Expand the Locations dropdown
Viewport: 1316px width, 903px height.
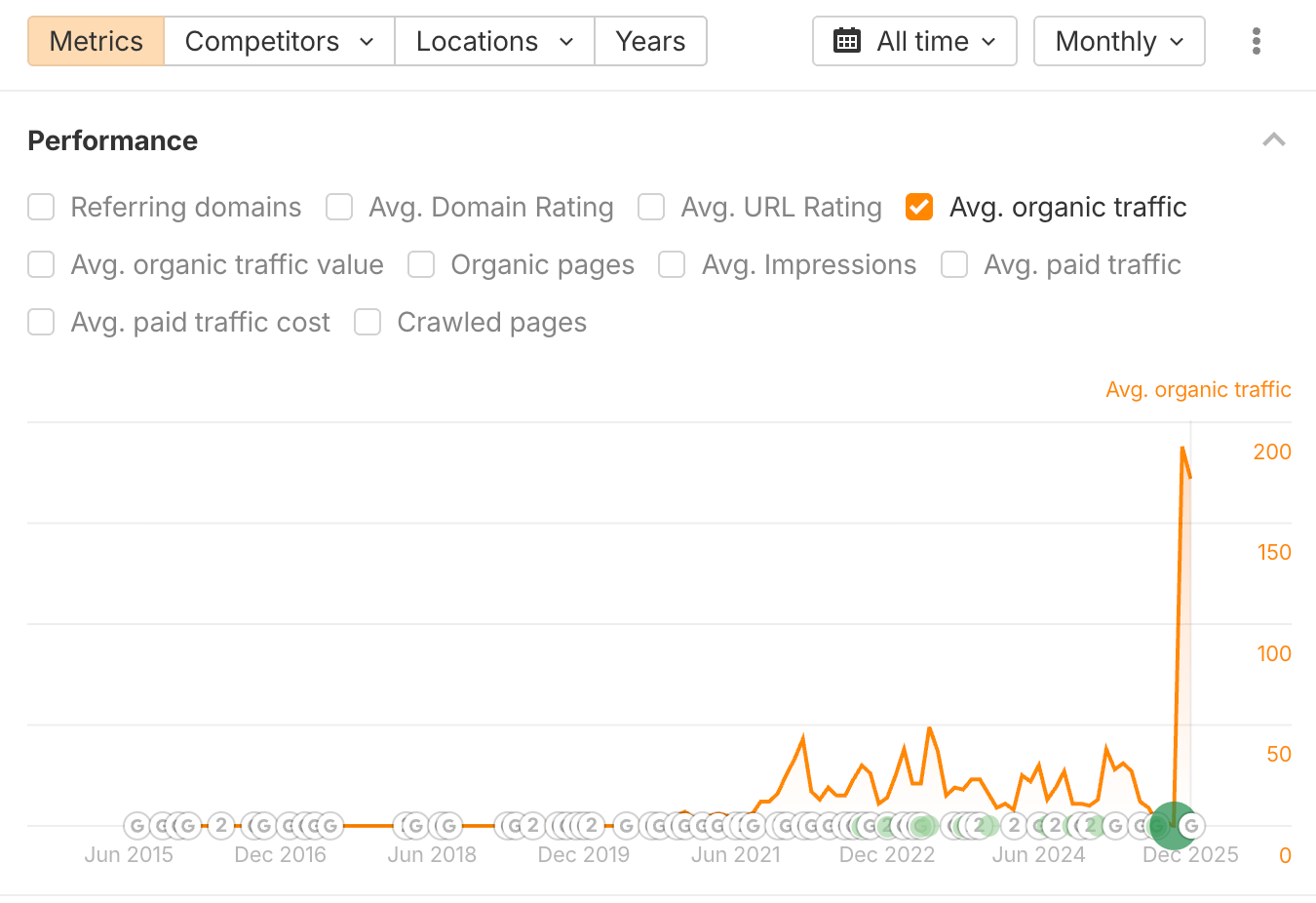[493, 41]
